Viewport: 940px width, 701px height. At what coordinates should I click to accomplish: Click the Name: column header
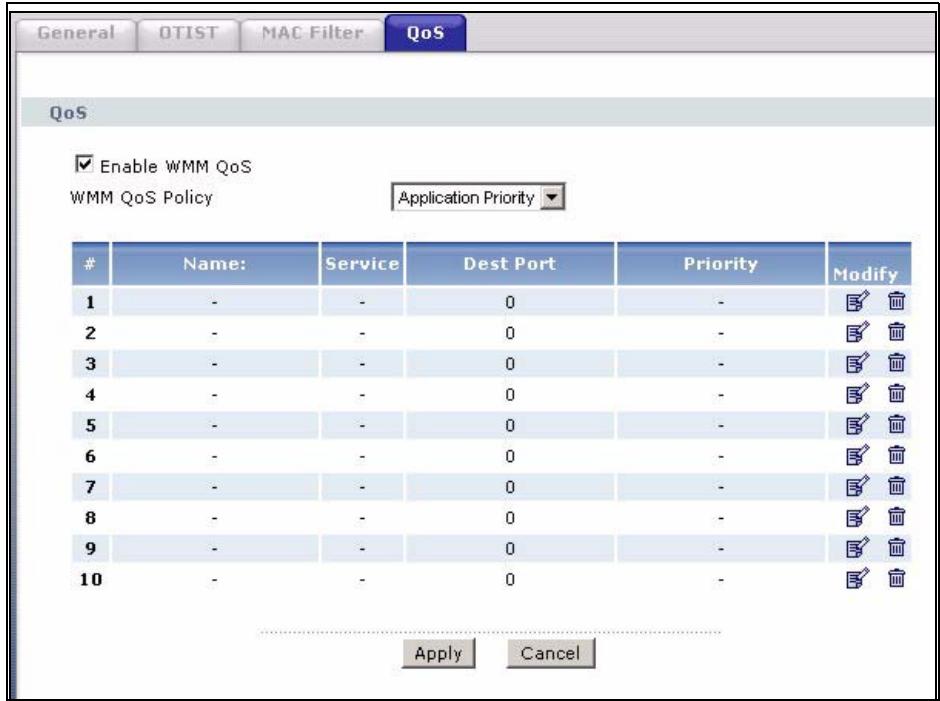(215, 264)
